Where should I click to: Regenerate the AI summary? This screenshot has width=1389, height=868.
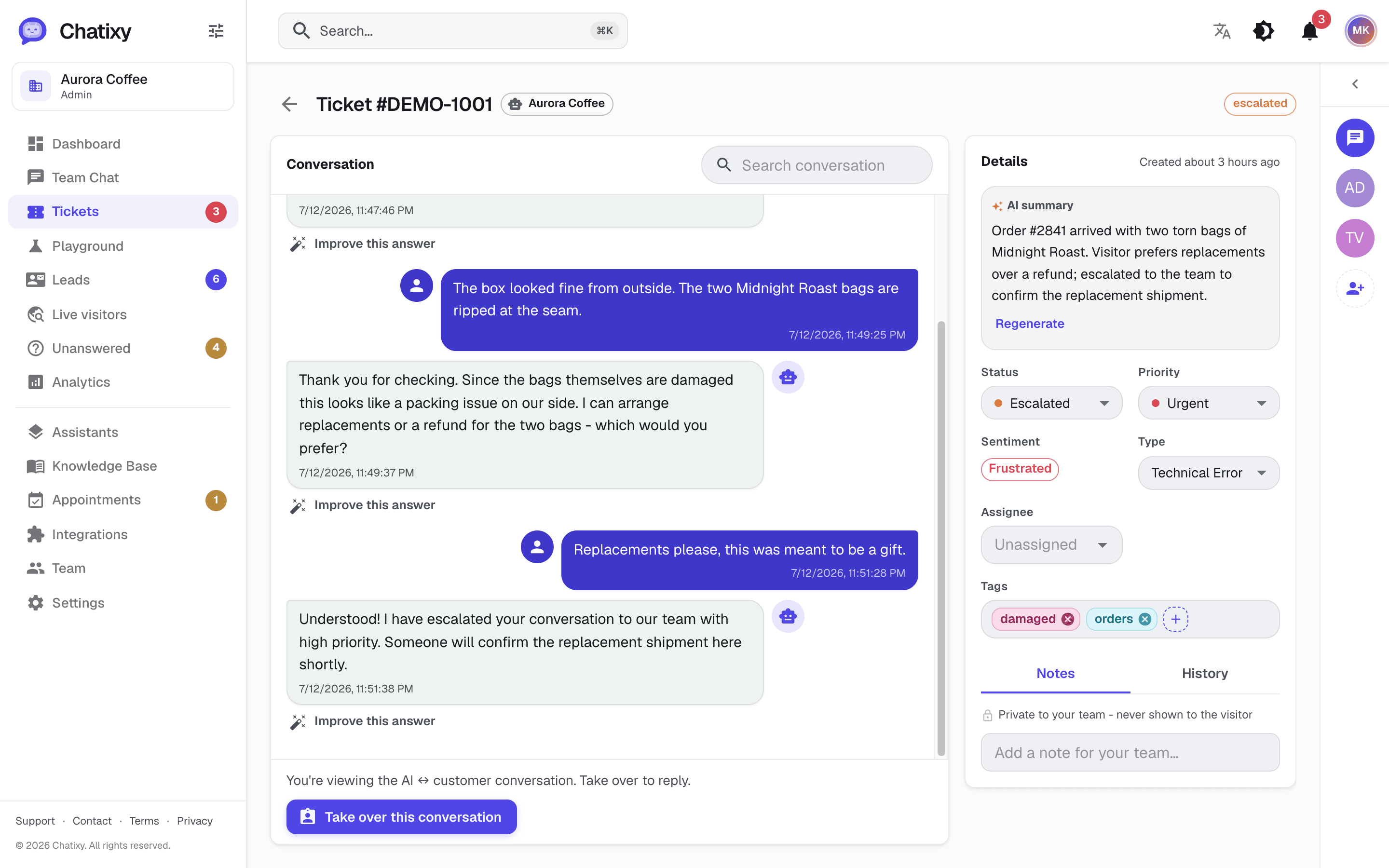1030,323
